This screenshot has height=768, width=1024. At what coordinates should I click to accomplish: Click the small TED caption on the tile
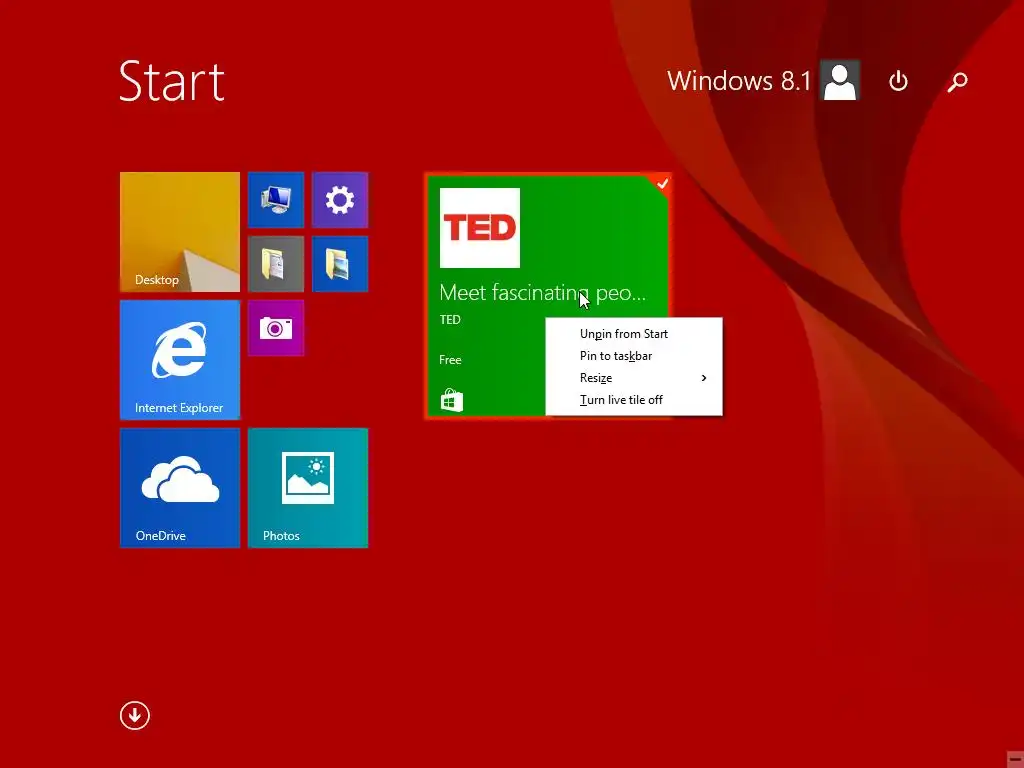coord(450,319)
